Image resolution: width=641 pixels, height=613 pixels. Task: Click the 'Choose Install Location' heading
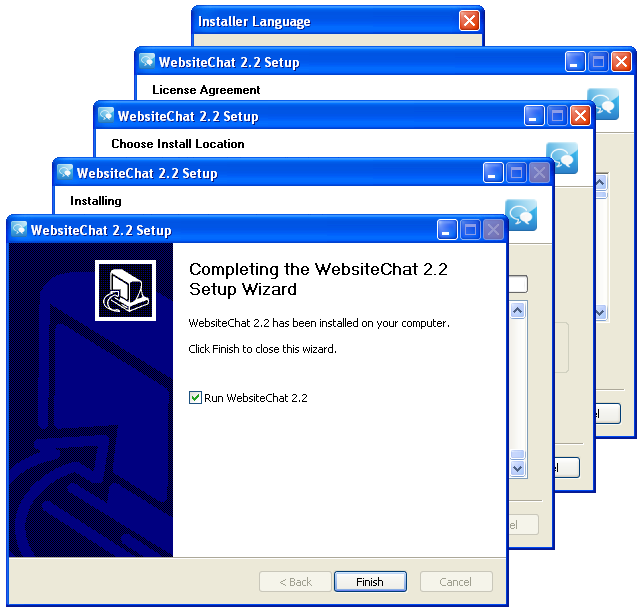pyautogui.click(x=178, y=143)
